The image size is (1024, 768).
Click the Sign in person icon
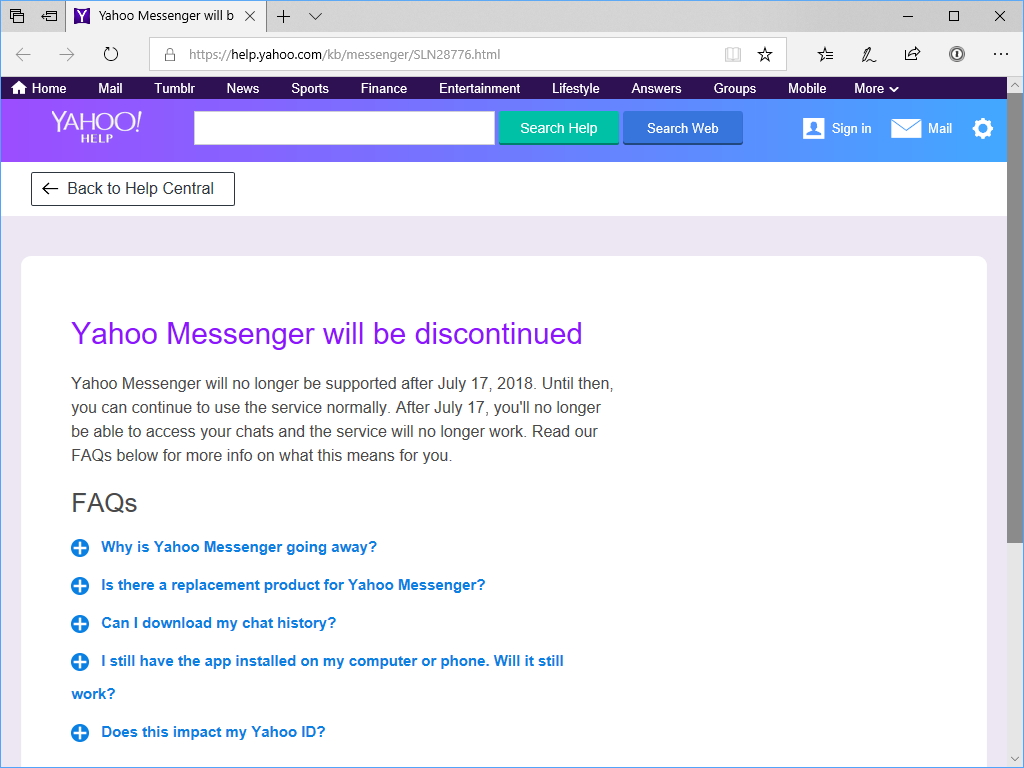point(813,128)
